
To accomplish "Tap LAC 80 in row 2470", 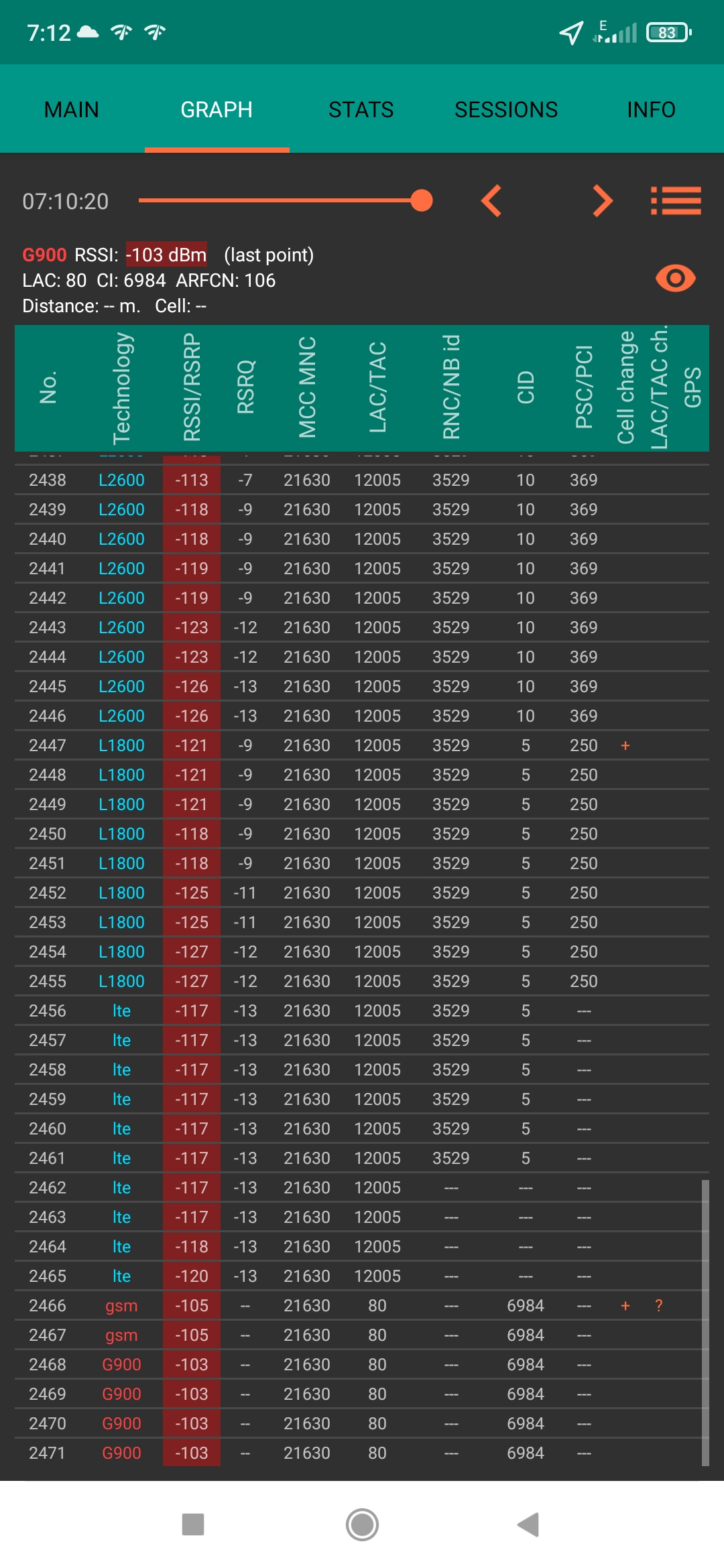I will pyautogui.click(x=377, y=1423).
